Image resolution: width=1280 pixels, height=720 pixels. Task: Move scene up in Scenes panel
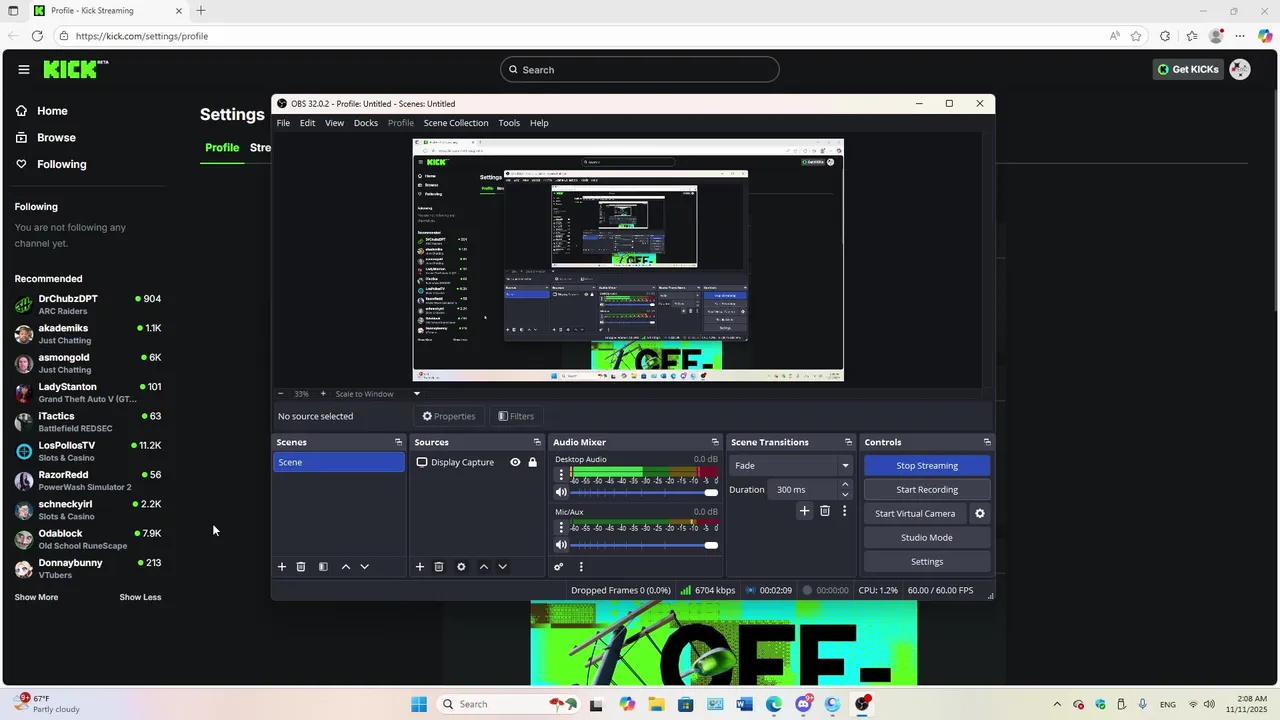tap(346, 567)
